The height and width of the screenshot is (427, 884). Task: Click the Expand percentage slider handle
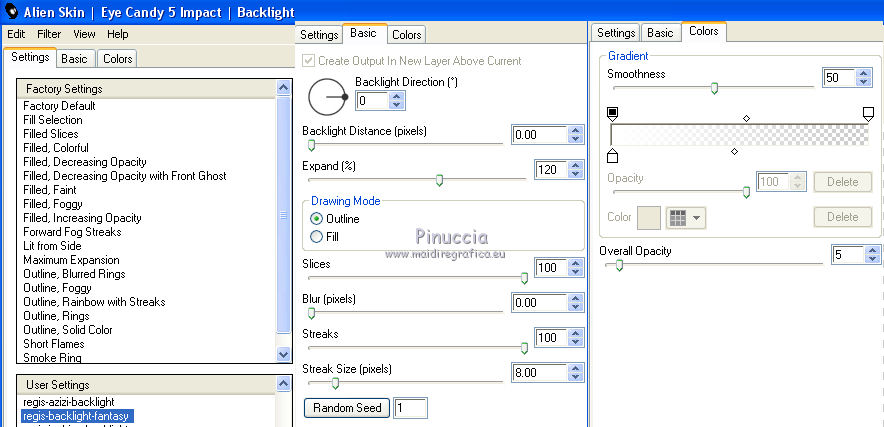(x=439, y=181)
